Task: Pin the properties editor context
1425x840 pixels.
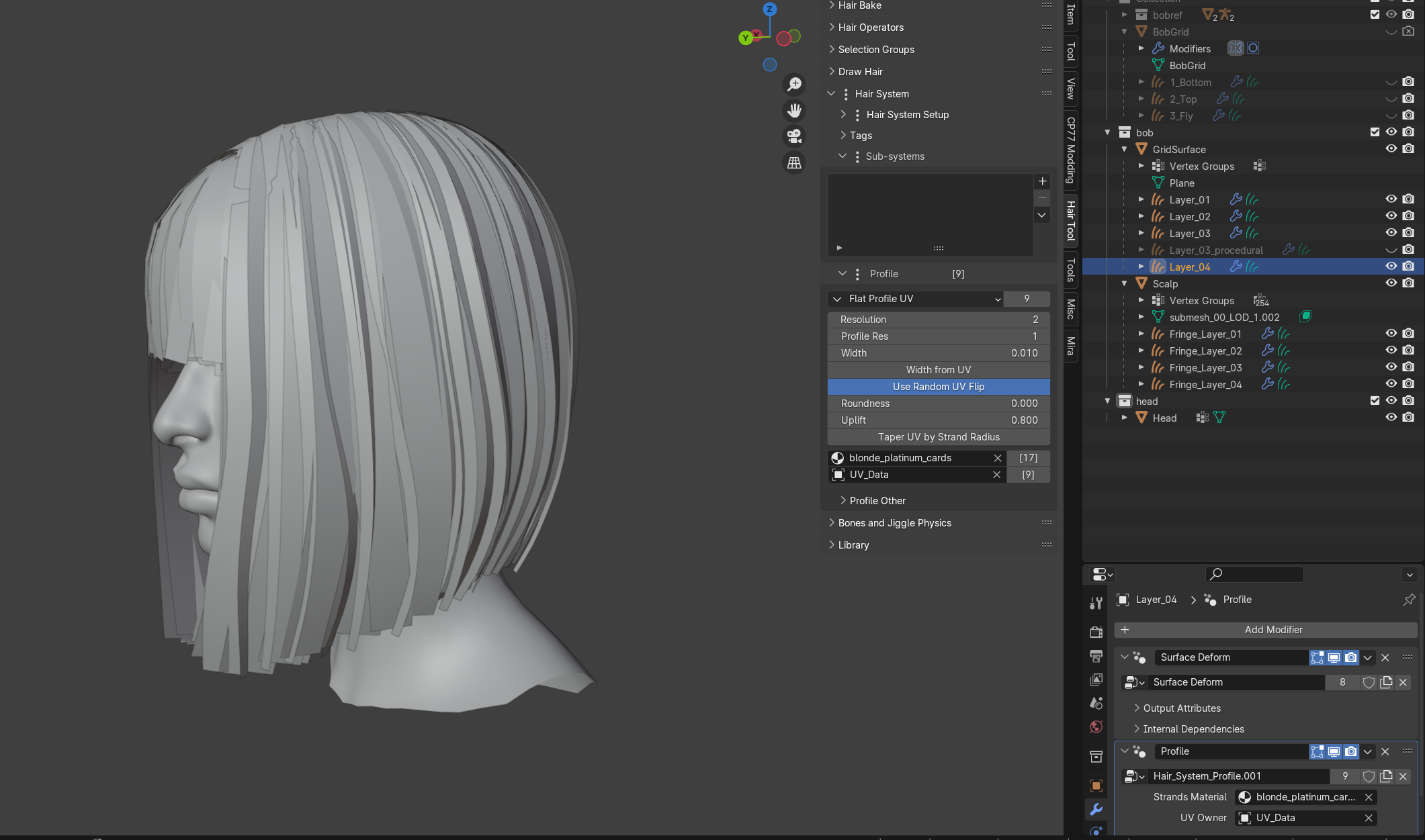Action: point(1409,600)
